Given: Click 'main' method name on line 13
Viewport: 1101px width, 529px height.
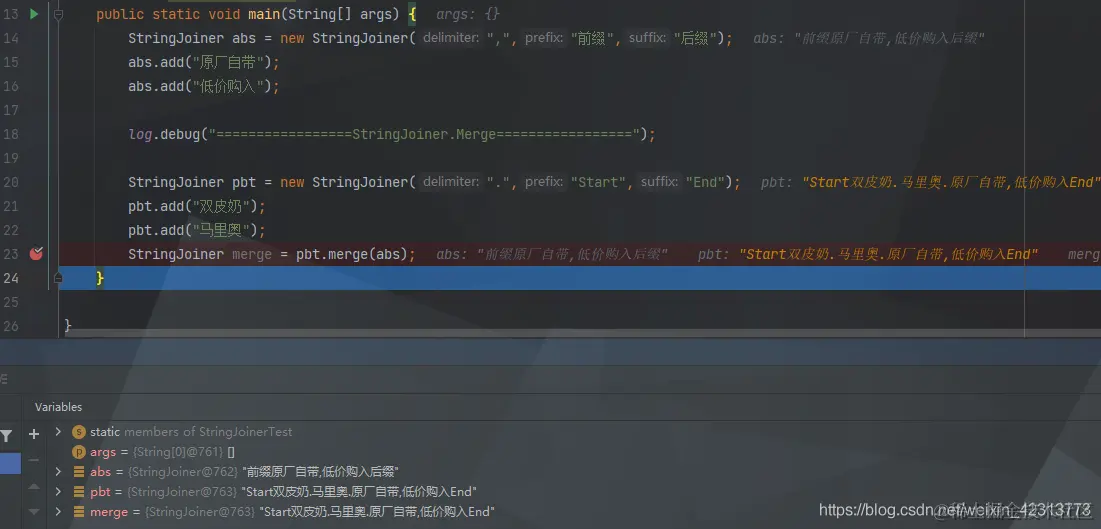Looking at the screenshot, I should pyautogui.click(x=263, y=14).
